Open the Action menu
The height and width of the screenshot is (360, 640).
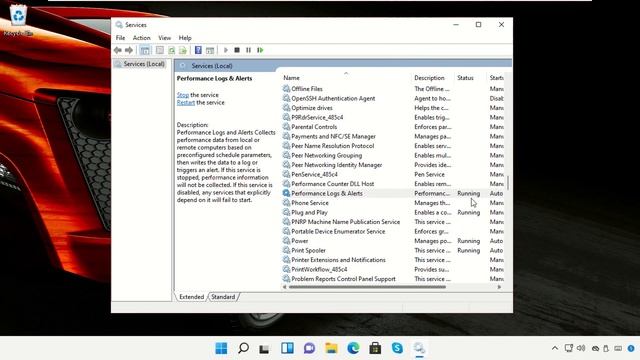point(142,38)
